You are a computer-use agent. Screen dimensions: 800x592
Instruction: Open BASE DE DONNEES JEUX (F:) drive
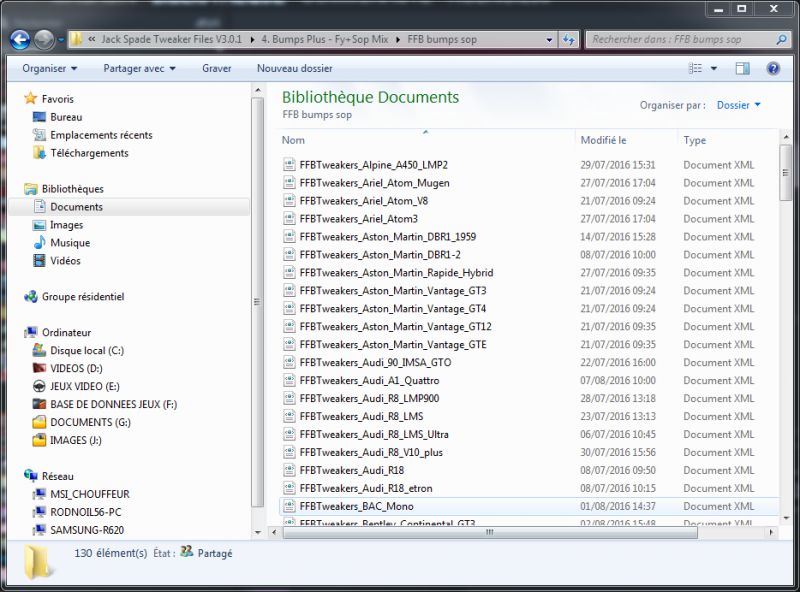(x=113, y=404)
